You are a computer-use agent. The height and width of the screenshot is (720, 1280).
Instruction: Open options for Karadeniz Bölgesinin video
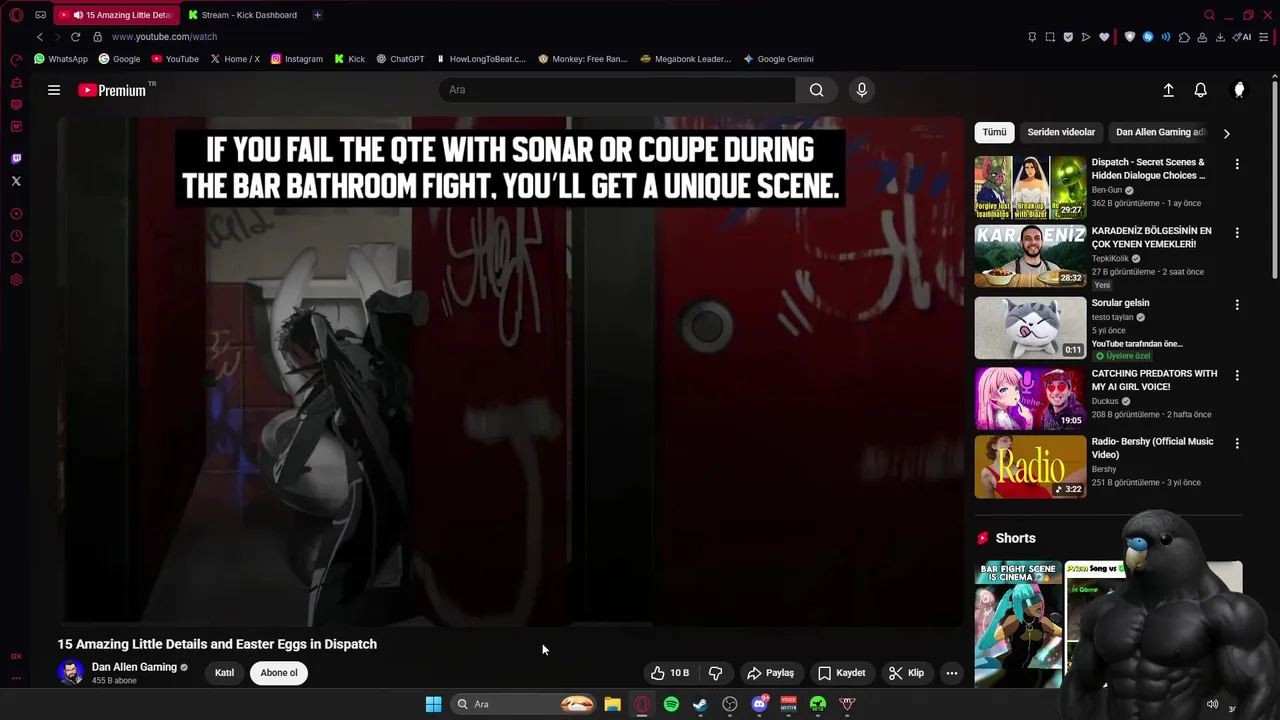coord(1237,233)
